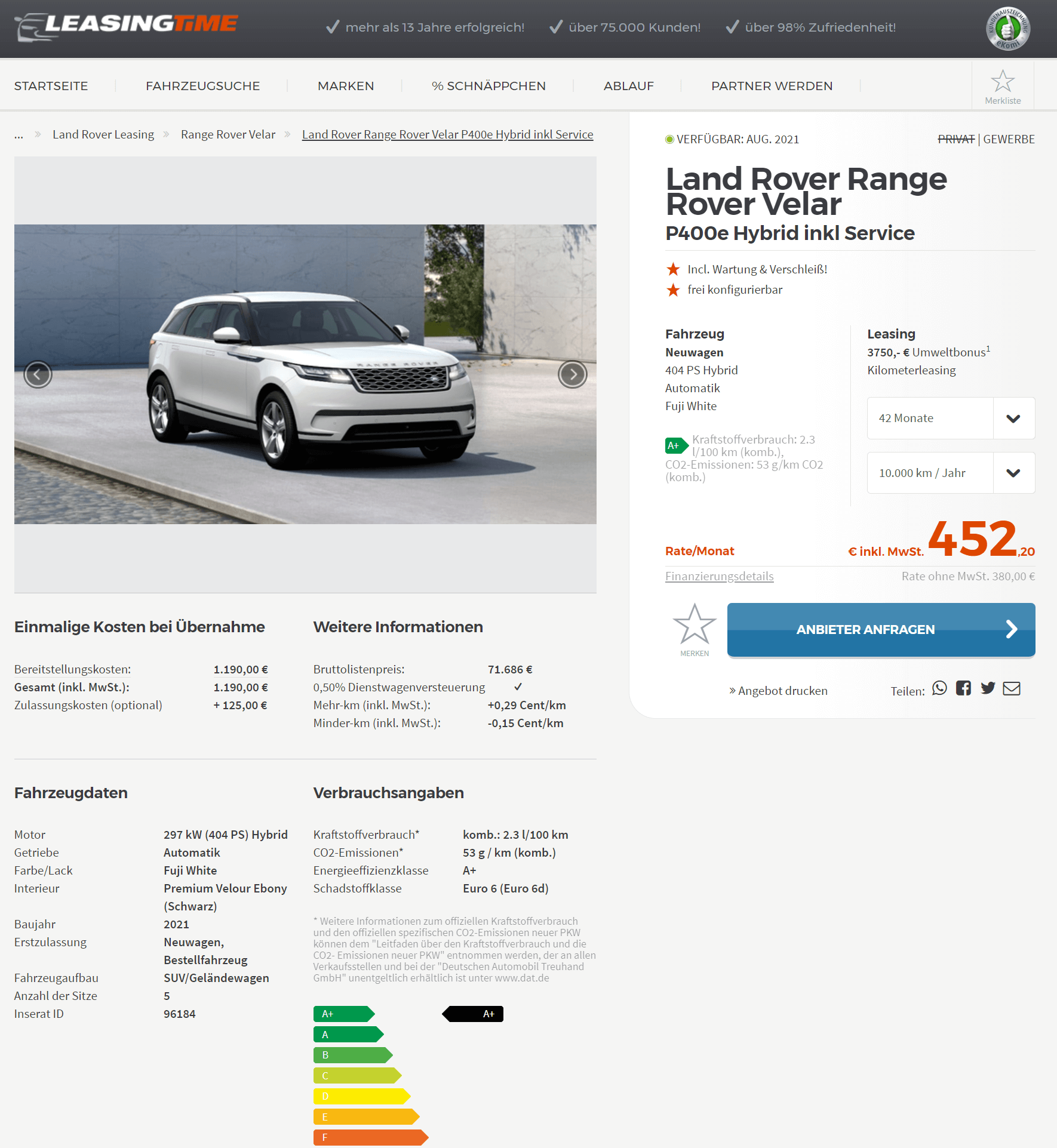Click the green A+ efficiency badge
The image size is (1057, 1148).
coord(677,445)
